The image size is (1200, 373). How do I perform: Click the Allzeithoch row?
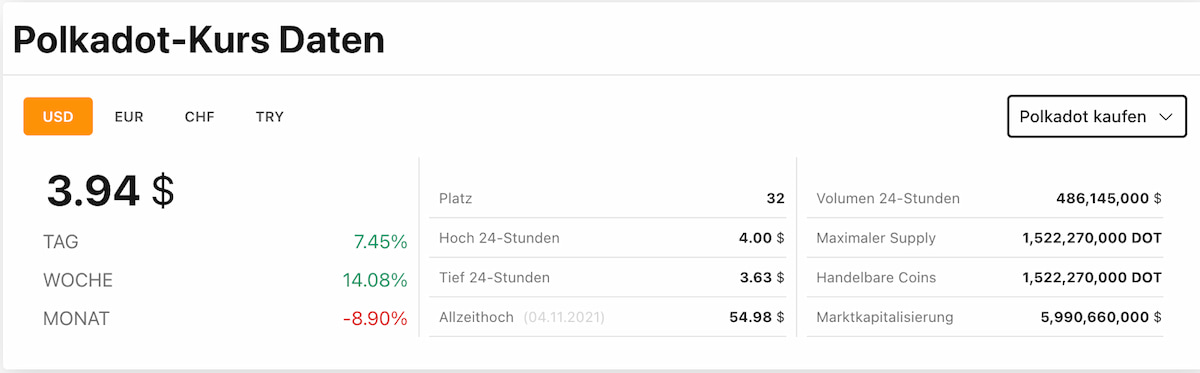point(612,317)
